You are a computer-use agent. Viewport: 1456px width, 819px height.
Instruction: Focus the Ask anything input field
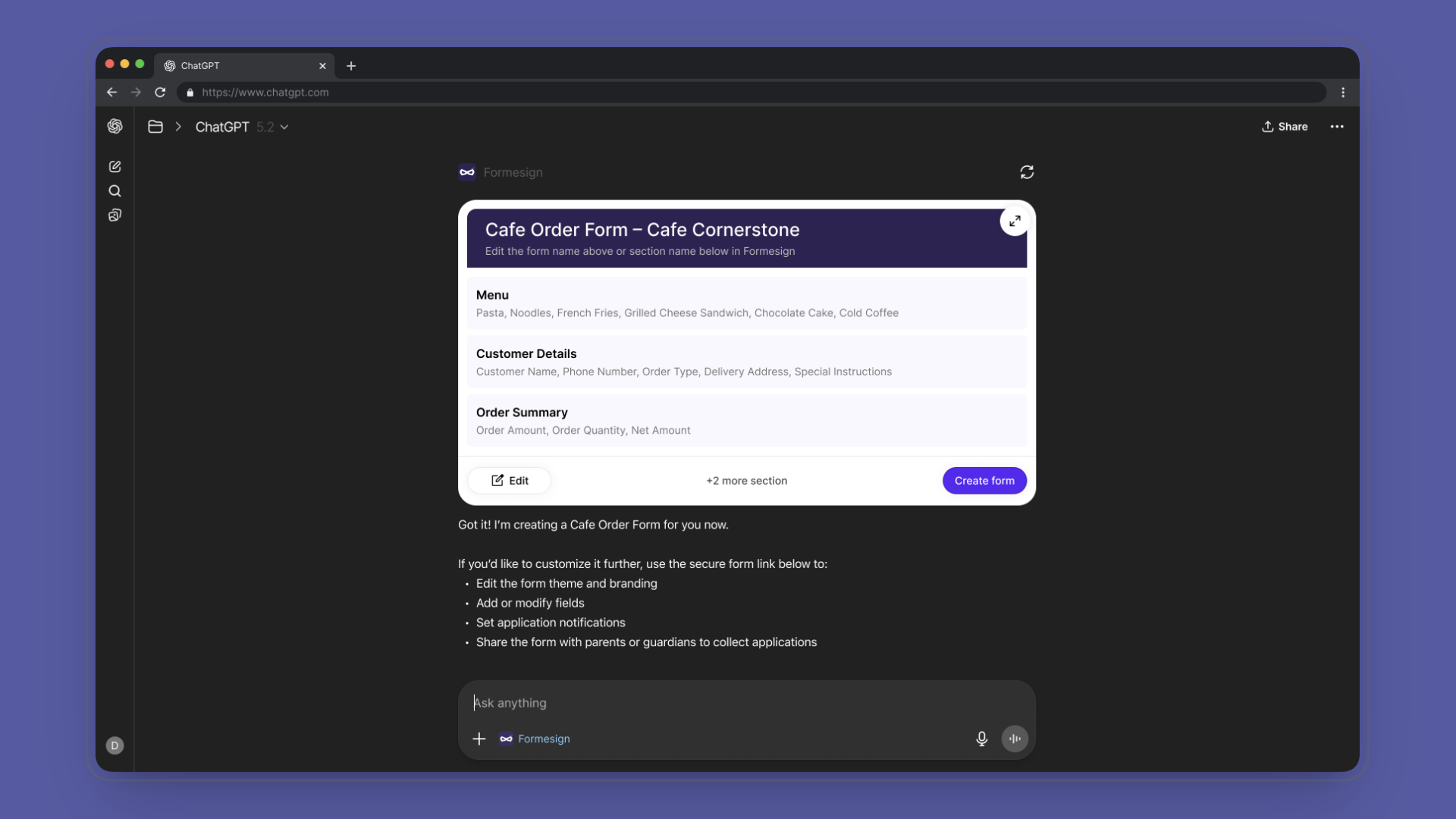click(746, 703)
